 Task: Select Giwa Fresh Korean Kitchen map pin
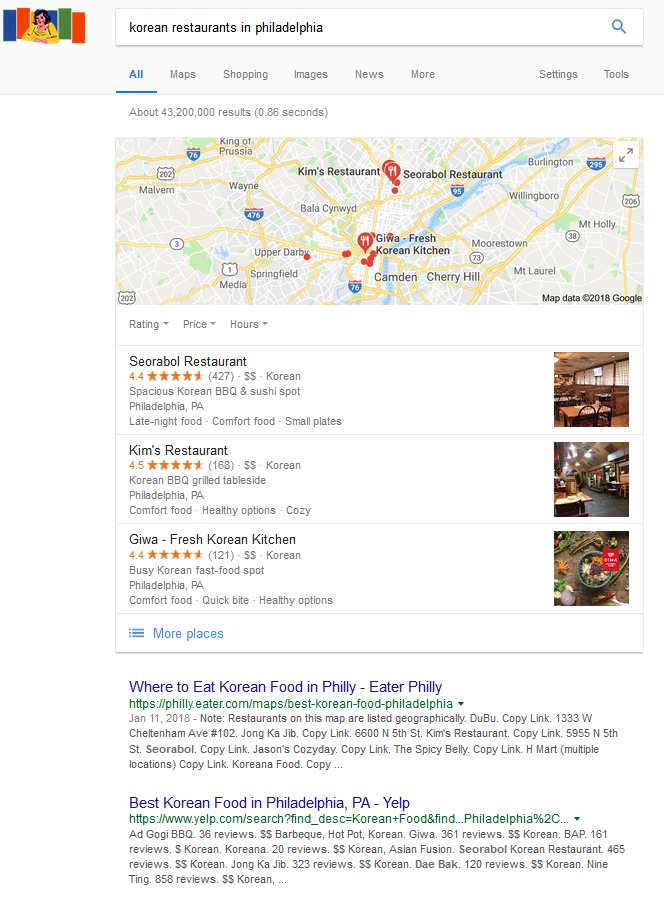[x=365, y=242]
